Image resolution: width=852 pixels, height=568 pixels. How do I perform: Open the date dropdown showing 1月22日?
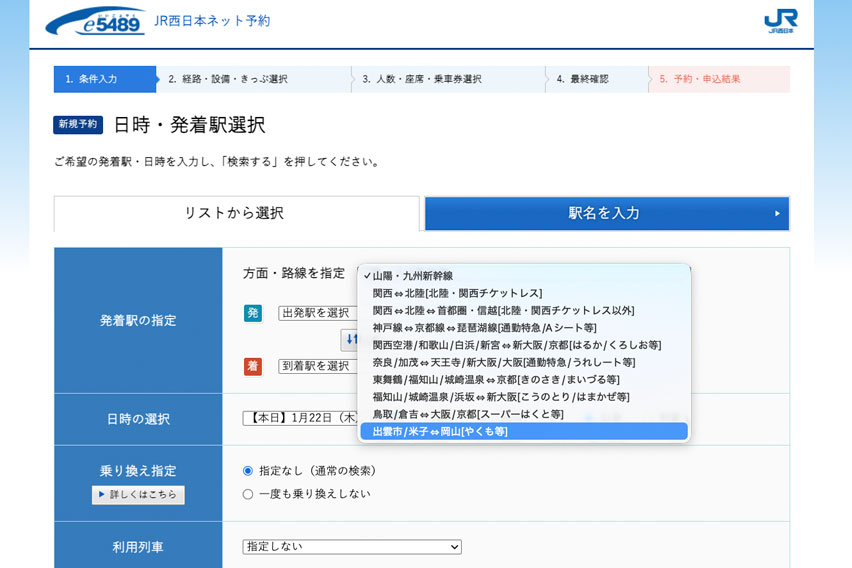[x=300, y=418]
